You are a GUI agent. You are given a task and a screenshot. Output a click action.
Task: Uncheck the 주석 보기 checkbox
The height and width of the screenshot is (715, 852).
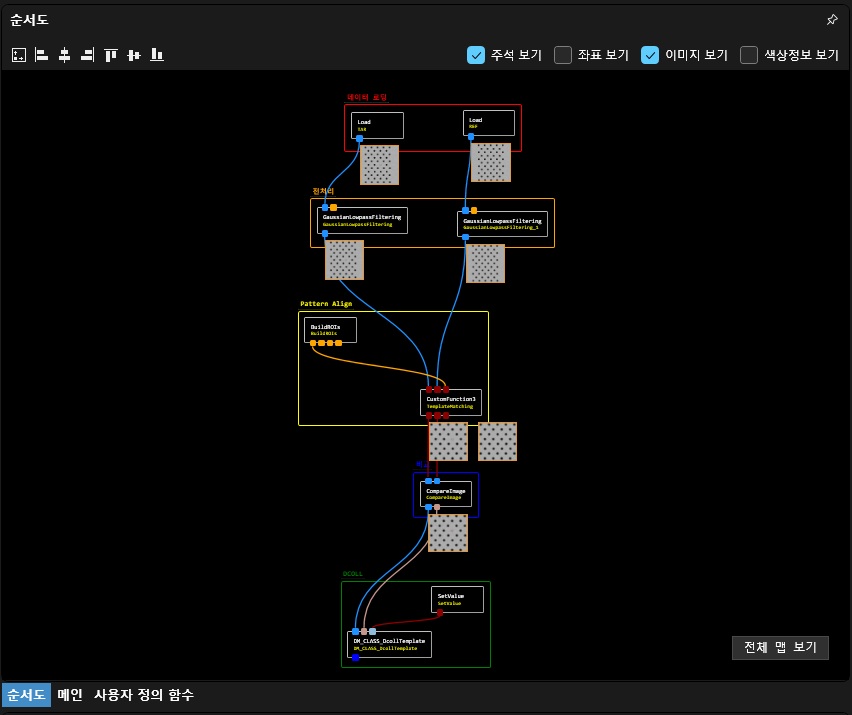[x=476, y=55]
